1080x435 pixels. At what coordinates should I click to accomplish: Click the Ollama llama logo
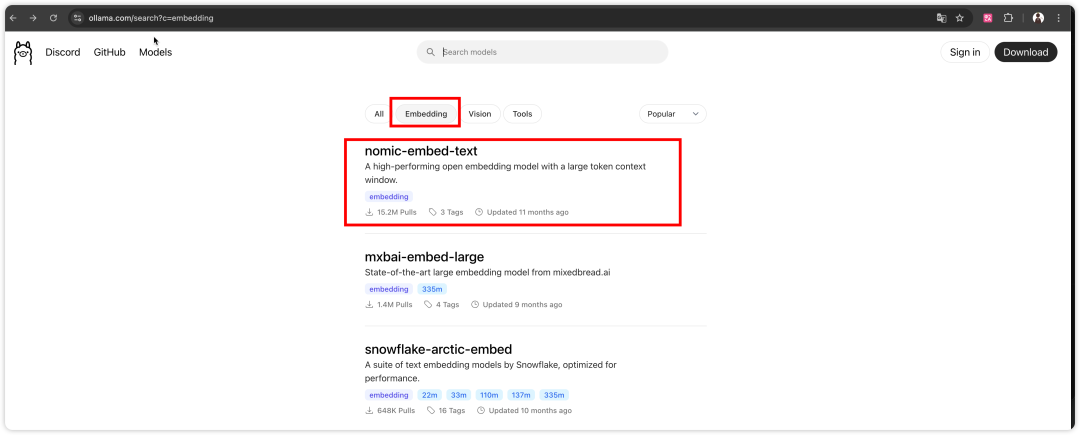pyautogui.click(x=23, y=53)
